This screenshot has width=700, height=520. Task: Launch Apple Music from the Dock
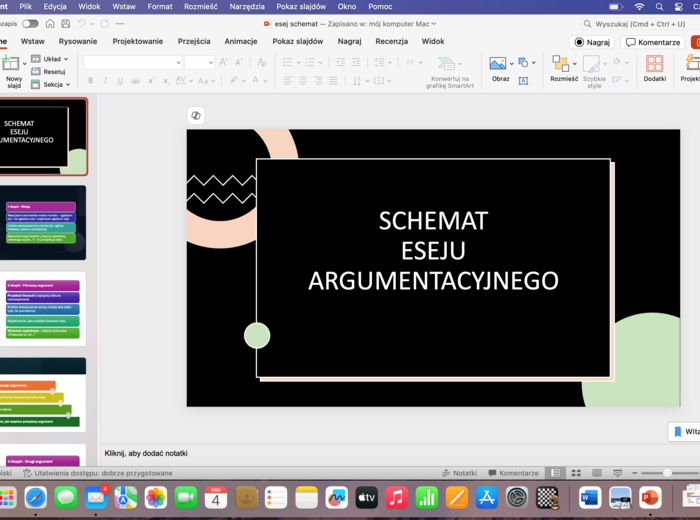tap(396, 498)
